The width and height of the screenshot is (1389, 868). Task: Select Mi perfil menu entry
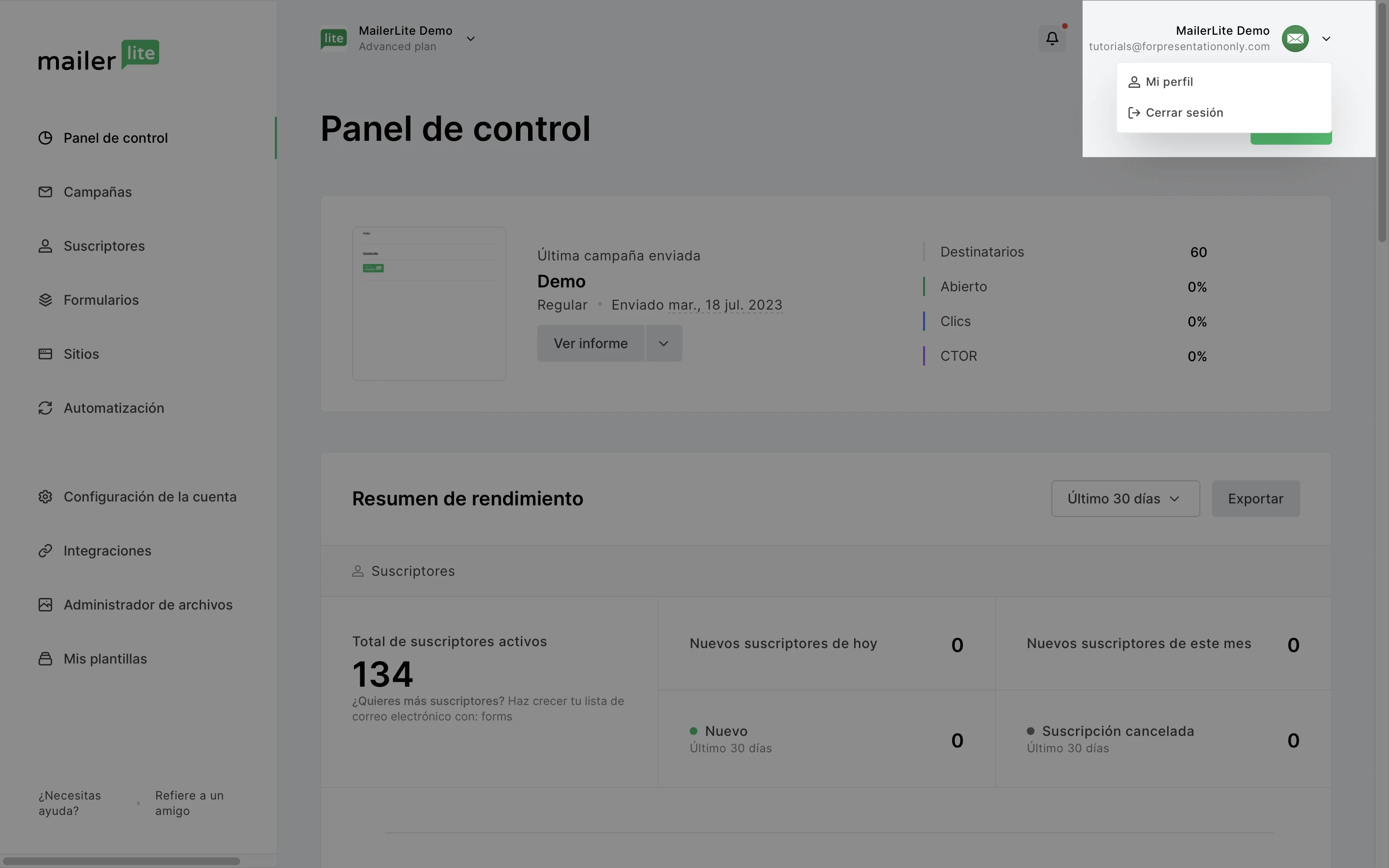(x=1169, y=81)
